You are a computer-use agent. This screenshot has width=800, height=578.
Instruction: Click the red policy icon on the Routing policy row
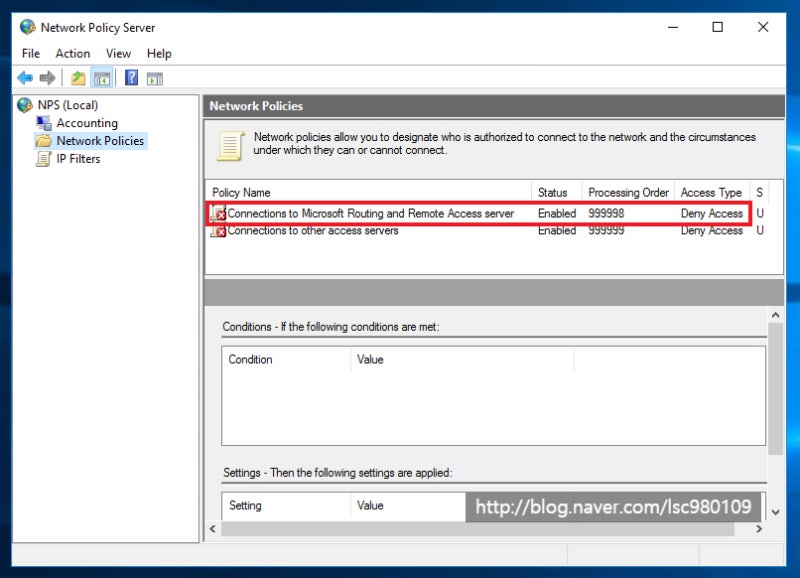point(217,213)
